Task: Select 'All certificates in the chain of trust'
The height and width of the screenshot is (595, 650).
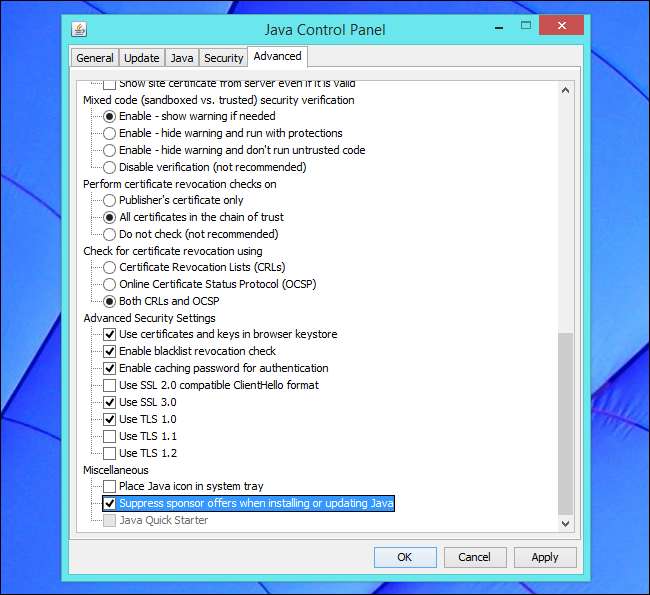Action: click(x=109, y=217)
